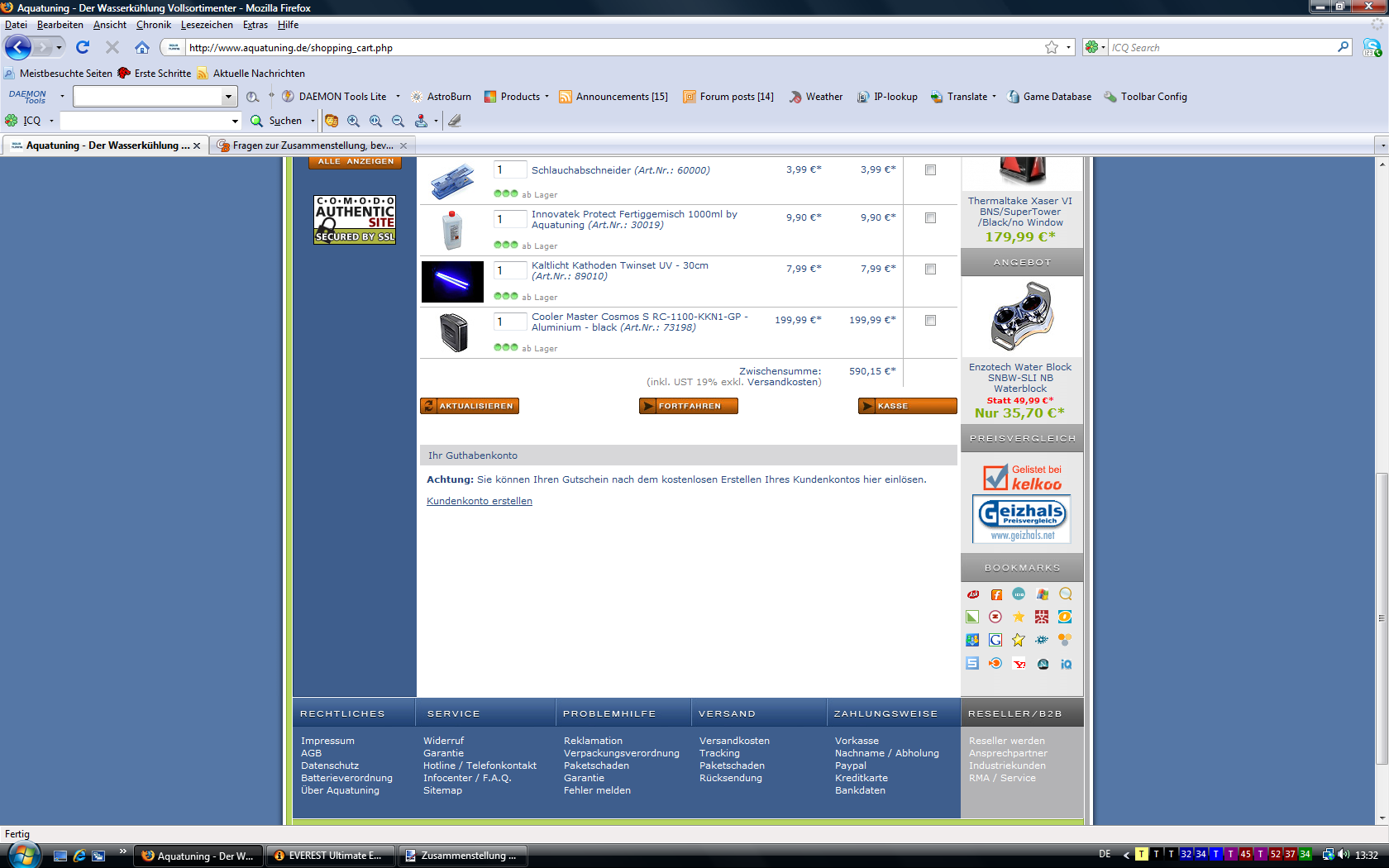Click the ICQ Search input field
Viewport: 1389px width, 868px height.
point(1222,47)
